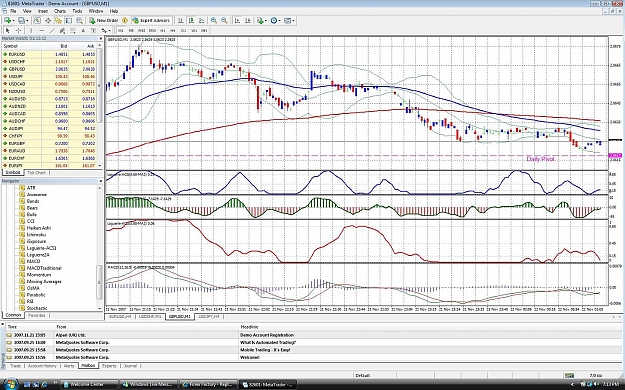Toggle the Navigator panel star icon

click(x=58, y=20)
